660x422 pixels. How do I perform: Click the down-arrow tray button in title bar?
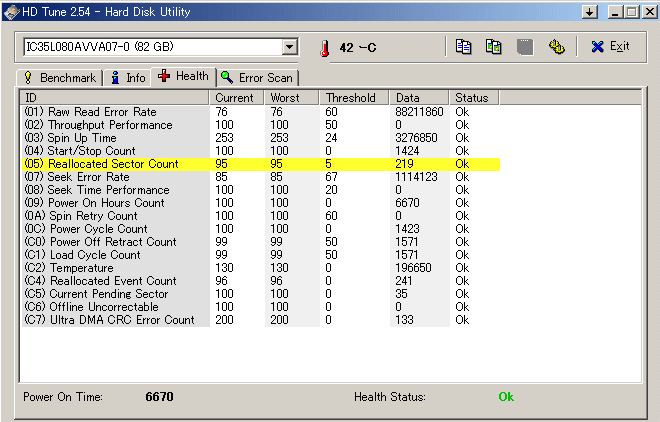590,12
